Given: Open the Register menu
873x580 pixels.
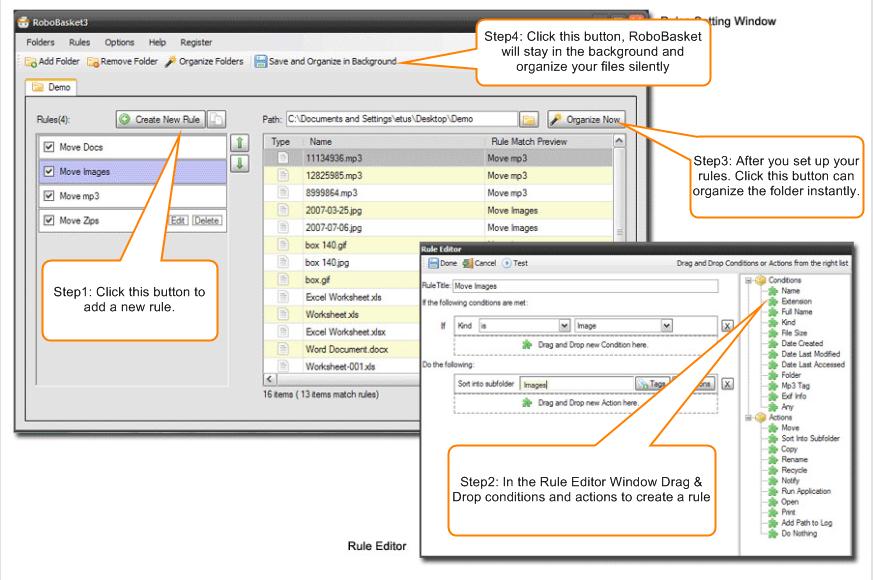Looking at the screenshot, I should coord(196,42).
